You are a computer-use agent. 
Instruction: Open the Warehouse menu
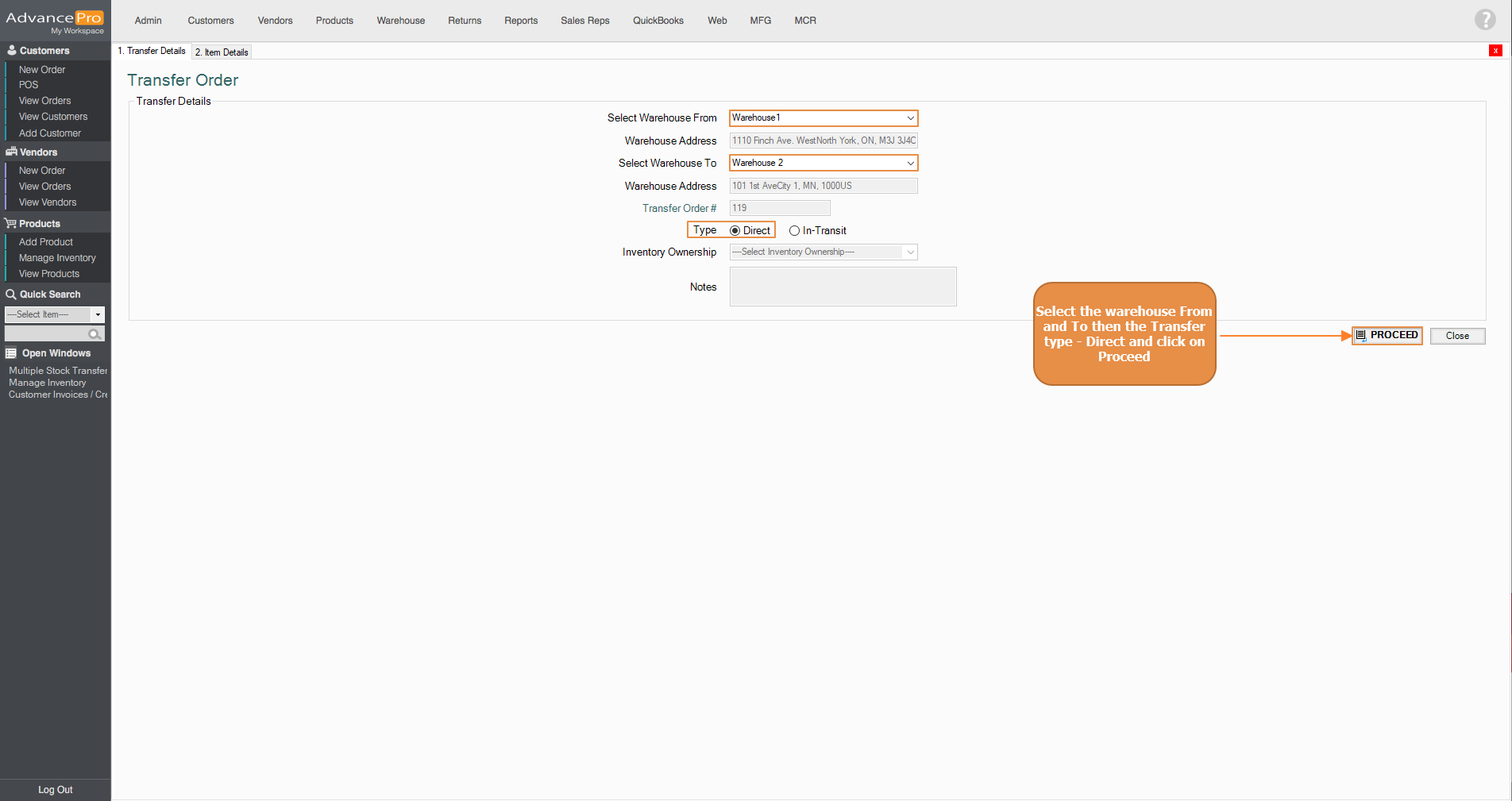tap(400, 21)
